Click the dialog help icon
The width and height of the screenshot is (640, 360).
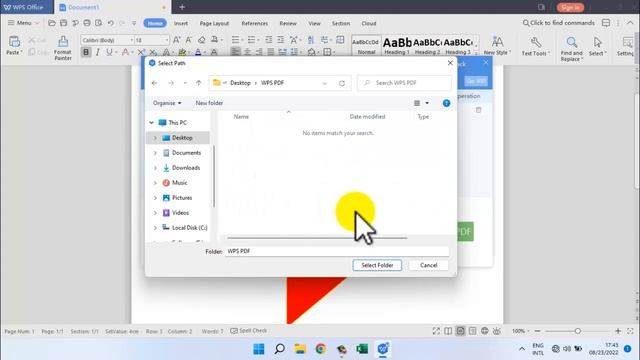[446, 103]
